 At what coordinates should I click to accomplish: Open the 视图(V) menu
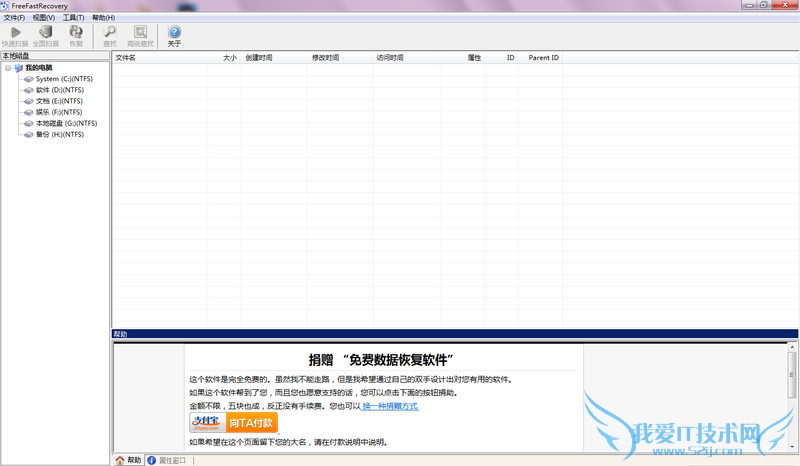coord(43,18)
